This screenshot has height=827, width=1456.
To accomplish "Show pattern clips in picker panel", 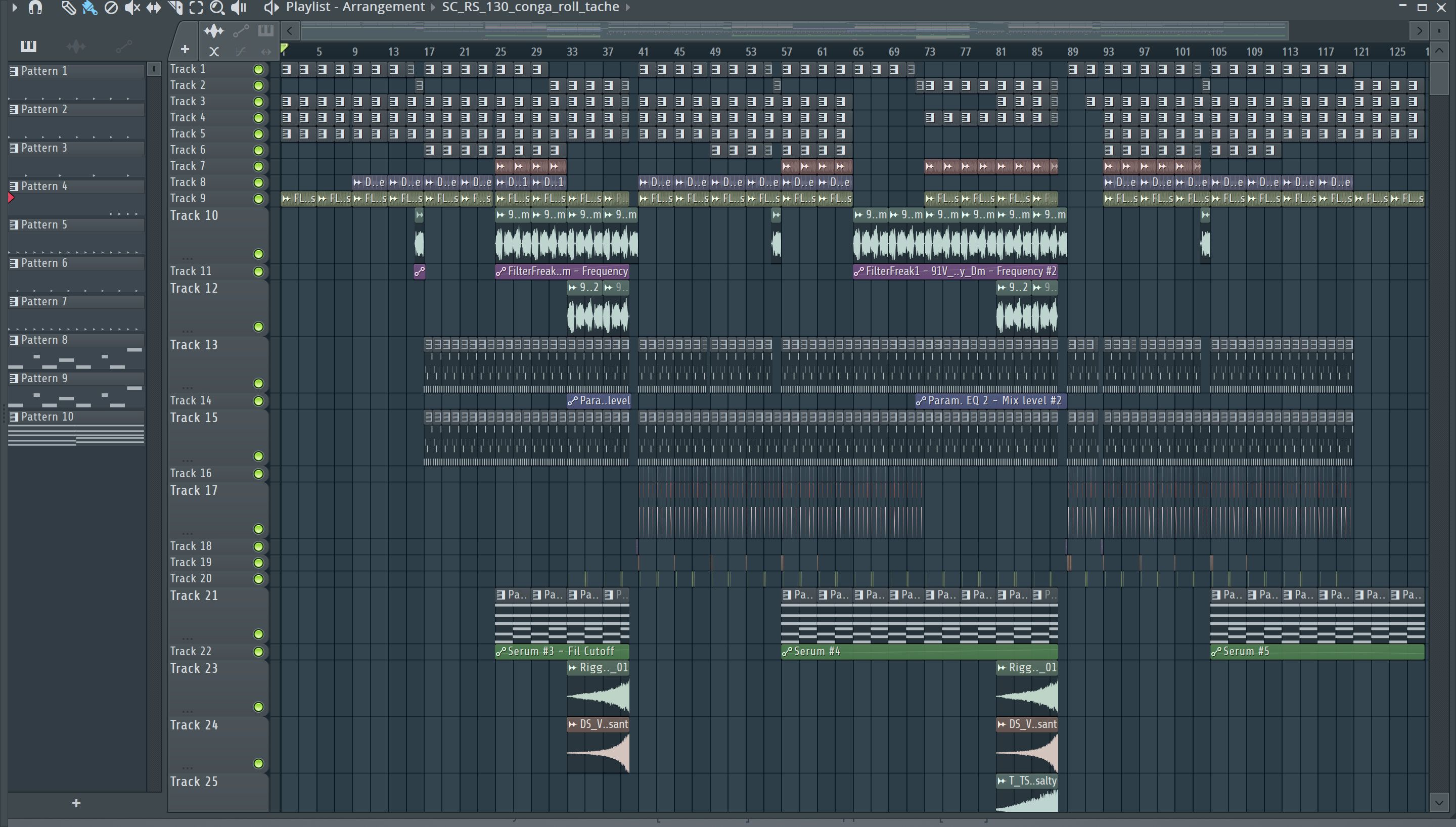I will coord(28,46).
